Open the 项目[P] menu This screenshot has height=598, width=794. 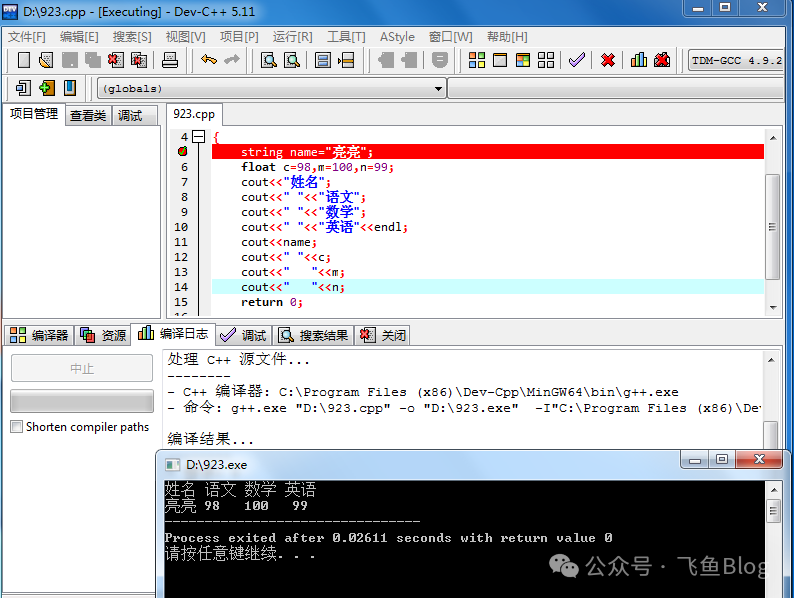coord(239,37)
